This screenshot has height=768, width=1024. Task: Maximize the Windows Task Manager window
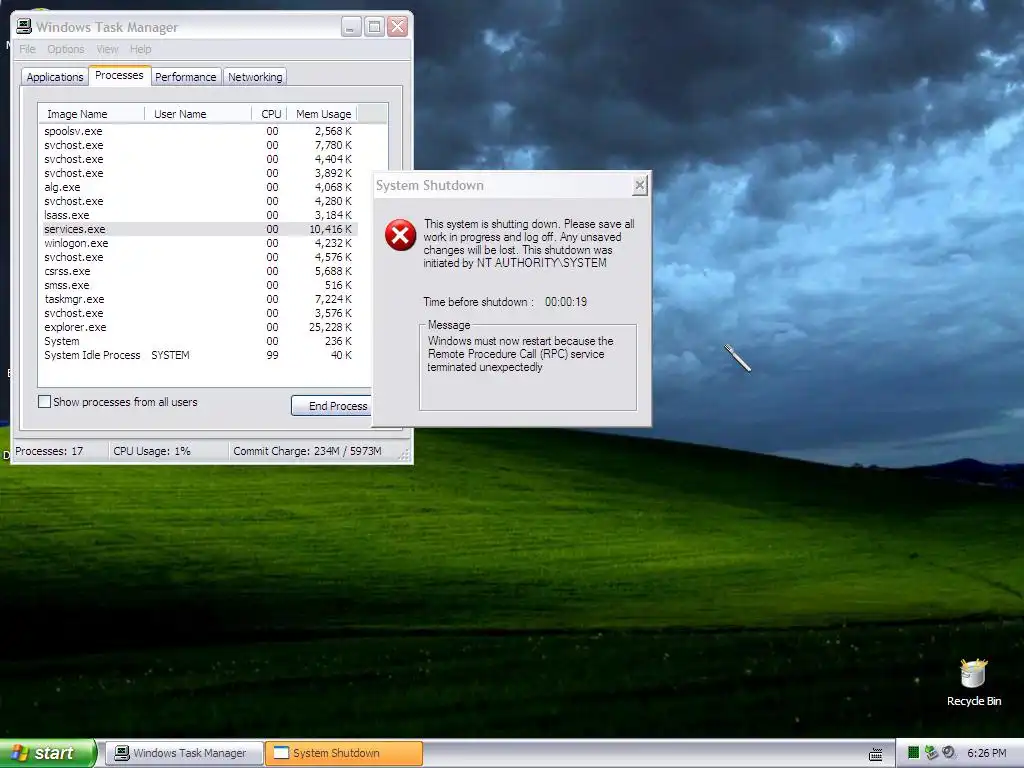tap(374, 27)
